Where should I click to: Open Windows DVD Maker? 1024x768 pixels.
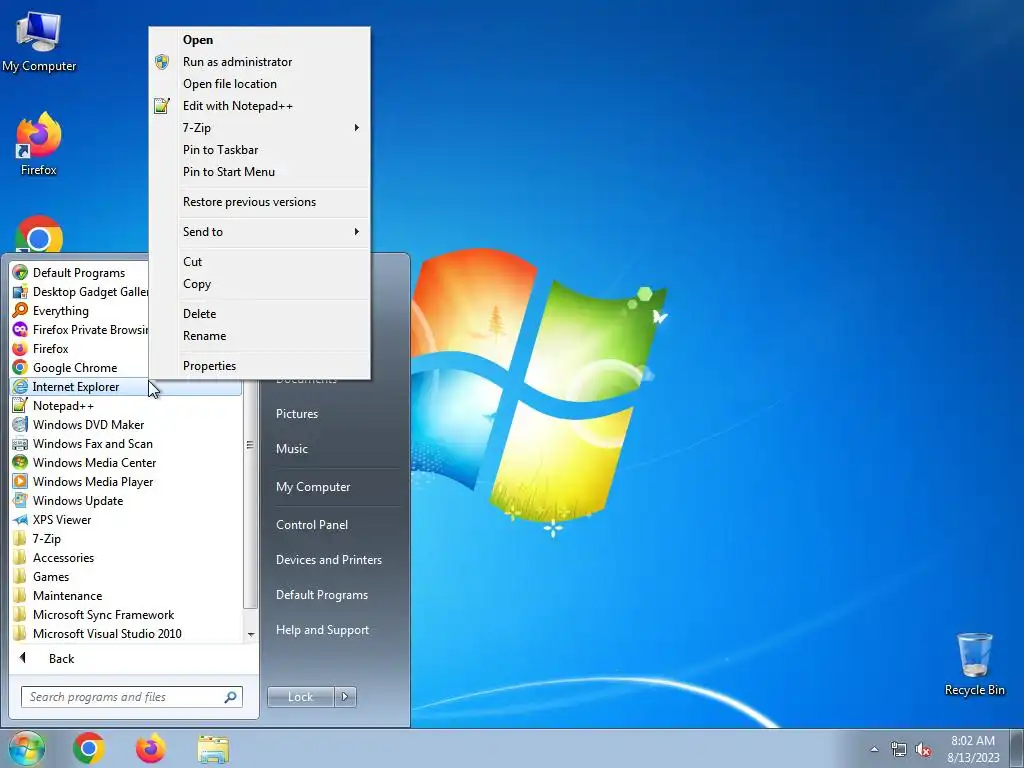click(x=126, y=424)
